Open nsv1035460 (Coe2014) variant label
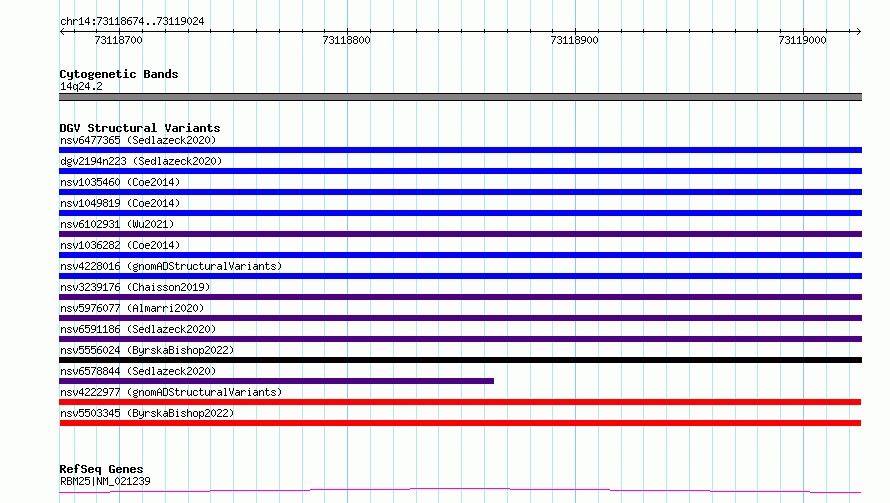The height and width of the screenshot is (503, 890). 120,182
